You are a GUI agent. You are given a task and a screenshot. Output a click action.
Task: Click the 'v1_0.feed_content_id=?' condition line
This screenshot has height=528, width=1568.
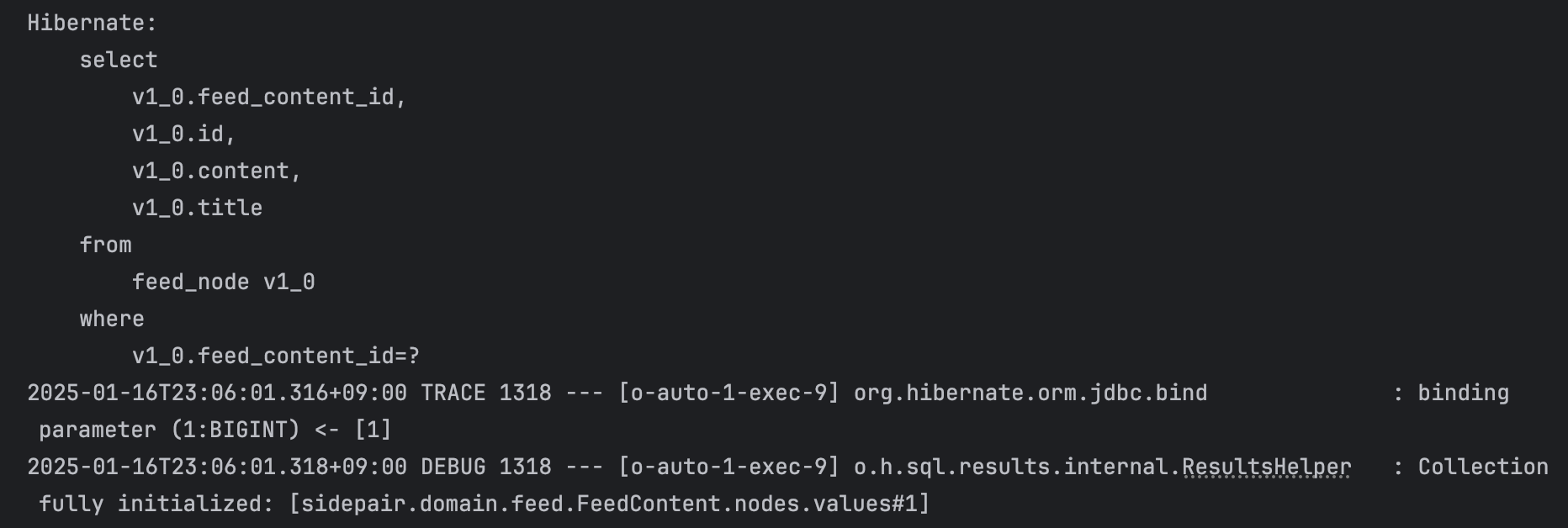[275, 356]
